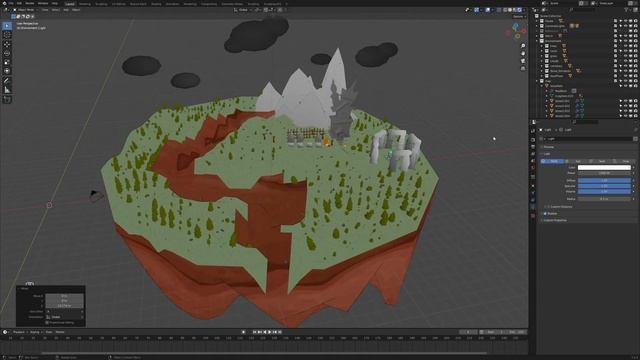Viewport: 640px width, 360px height.
Task: Click the Blender logo menu icon
Action: [4, 3]
